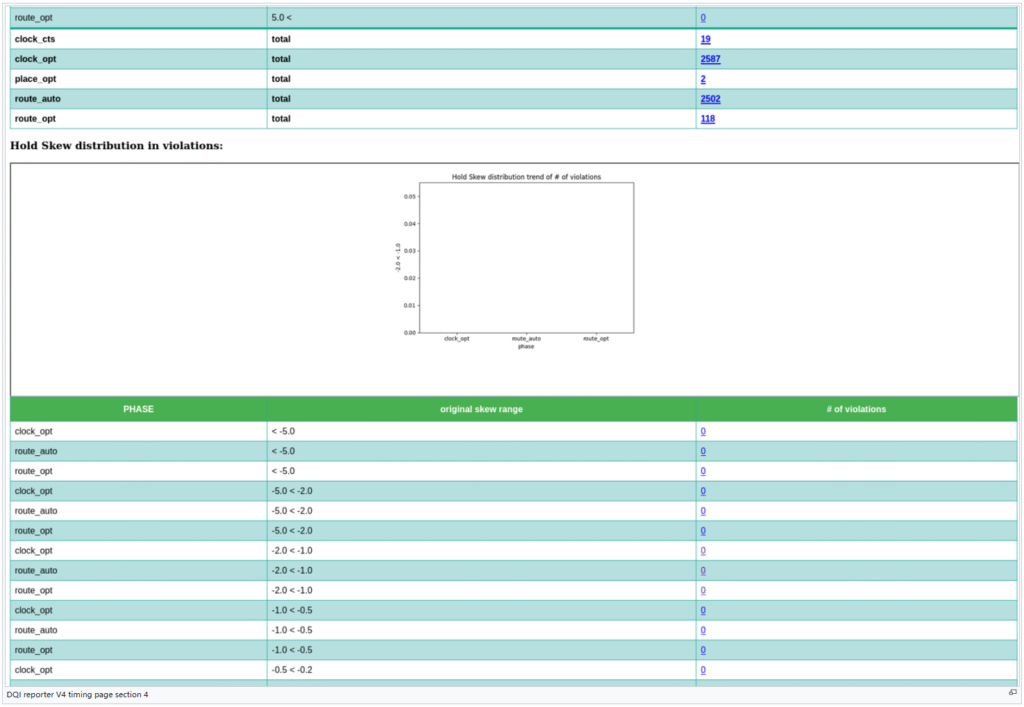Open the clock_cts total 19 violations link
1024x707 pixels.
coord(705,39)
